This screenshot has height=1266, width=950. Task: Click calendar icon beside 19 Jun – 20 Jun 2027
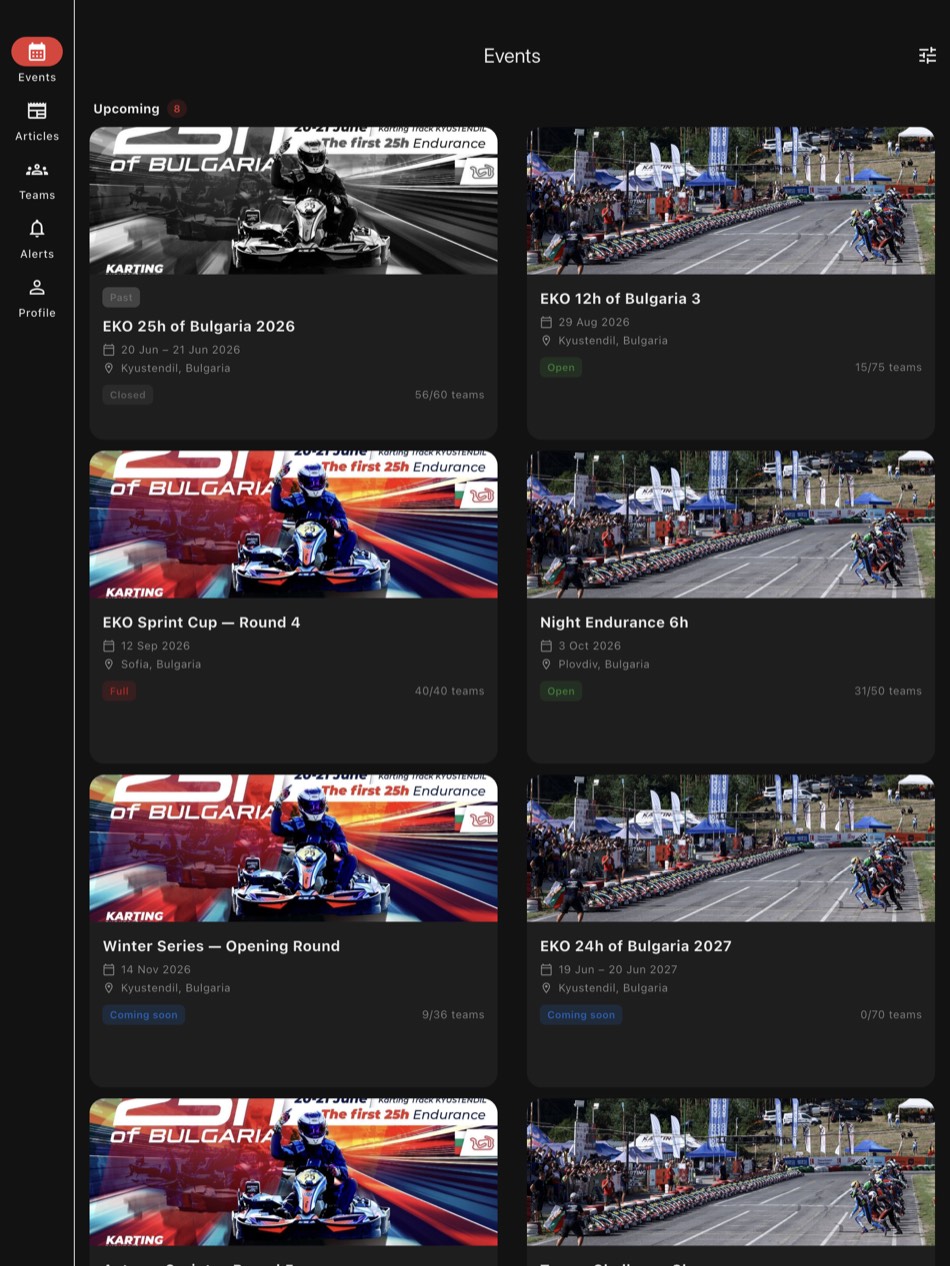(x=546, y=970)
